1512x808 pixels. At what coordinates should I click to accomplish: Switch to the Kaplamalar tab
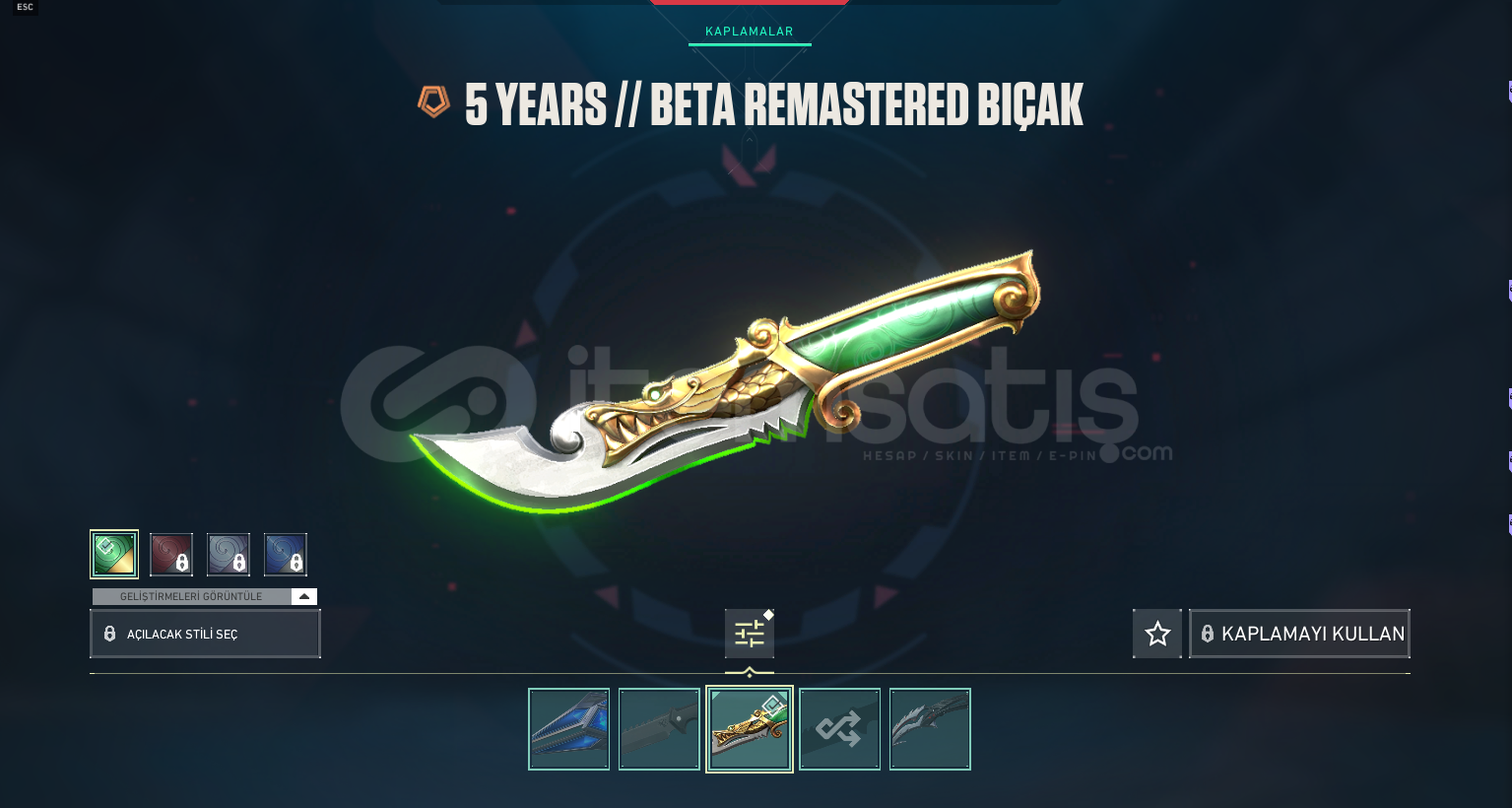[750, 32]
